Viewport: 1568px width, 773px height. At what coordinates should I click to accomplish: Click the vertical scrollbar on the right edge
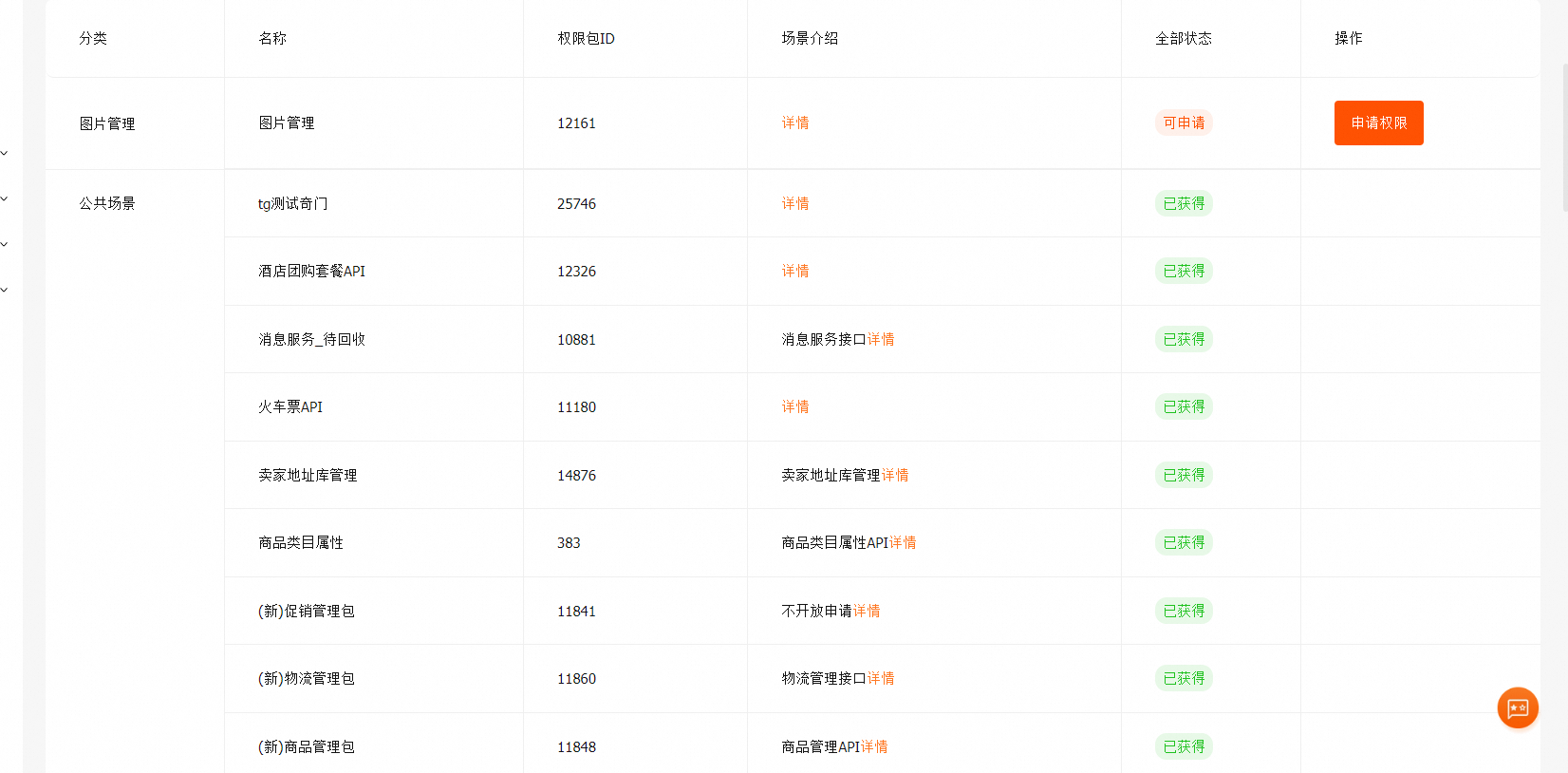(1564, 133)
